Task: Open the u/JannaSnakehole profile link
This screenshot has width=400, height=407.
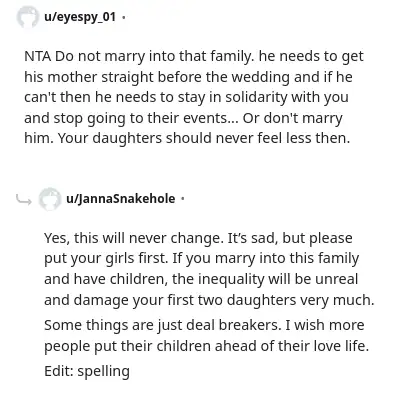Action: point(121,198)
